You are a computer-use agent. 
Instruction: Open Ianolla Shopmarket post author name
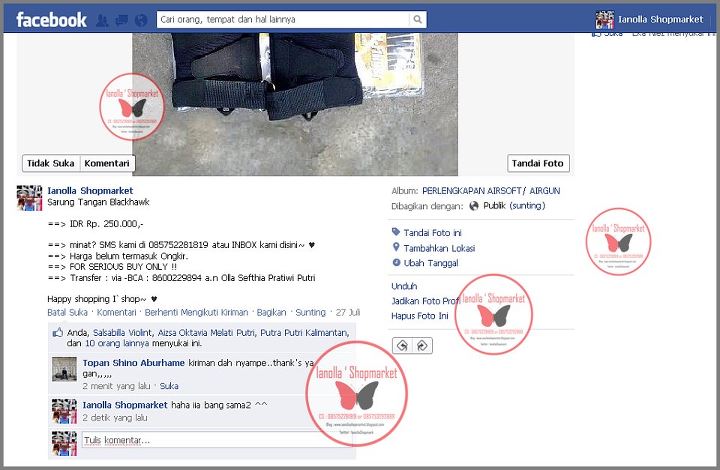pyautogui.click(x=90, y=190)
